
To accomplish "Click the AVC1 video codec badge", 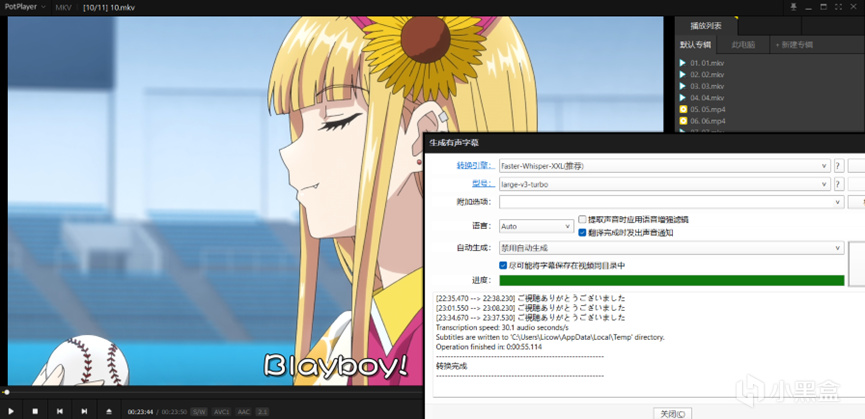I will pyautogui.click(x=222, y=412).
